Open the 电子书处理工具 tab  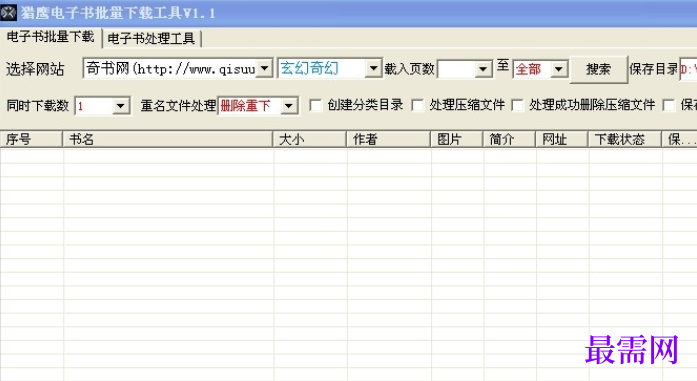151,39
